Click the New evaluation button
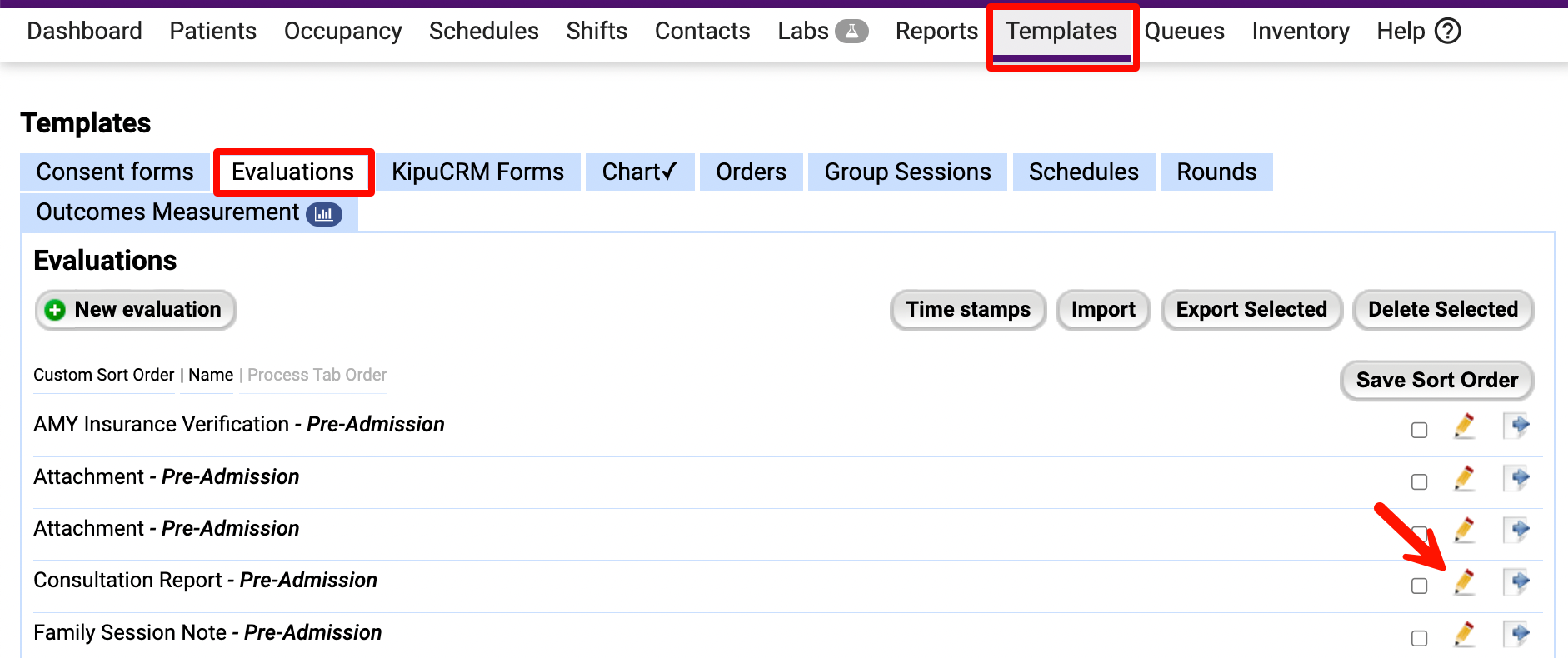1568x658 pixels. 136,310
